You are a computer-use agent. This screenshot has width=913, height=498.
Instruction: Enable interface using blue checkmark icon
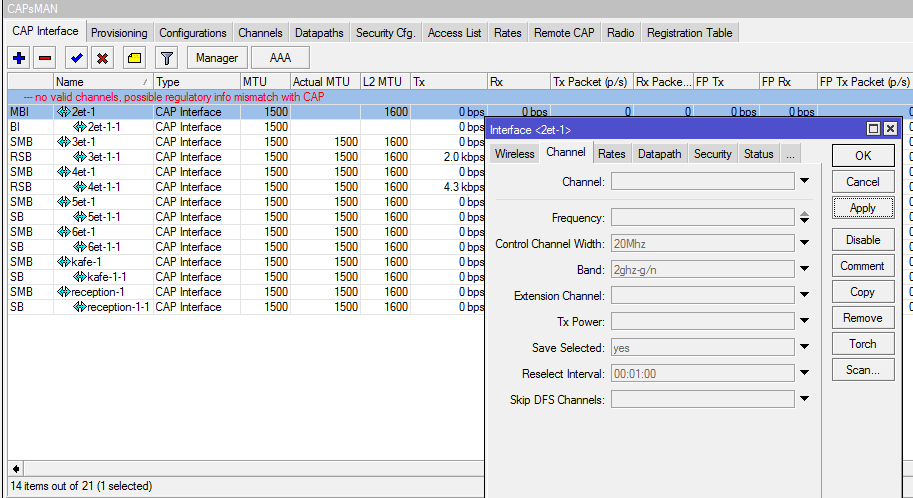(x=76, y=58)
